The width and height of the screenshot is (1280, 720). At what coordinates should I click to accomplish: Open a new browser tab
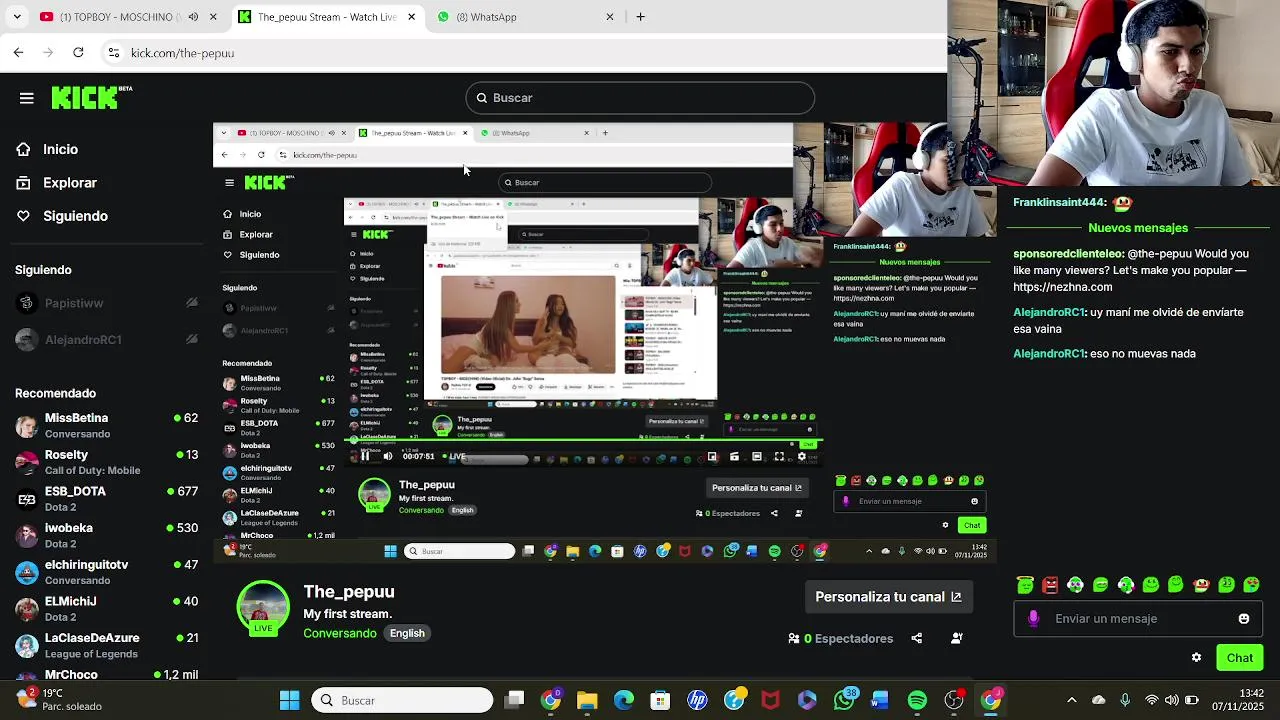click(x=640, y=17)
